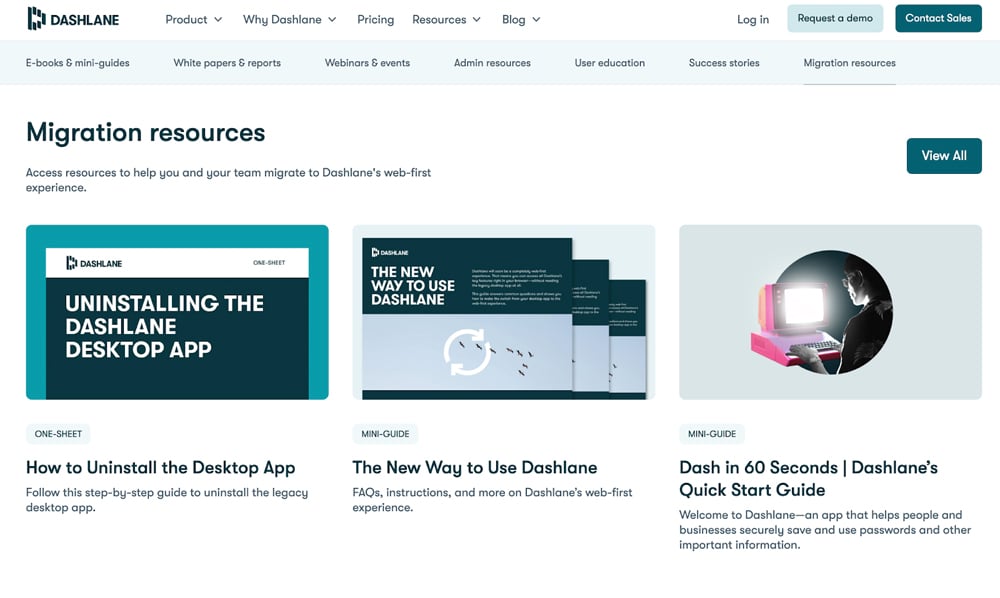Viewport: 1000px width, 598px height.
Task: Expand the Product dropdown menu
Action: point(193,19)
